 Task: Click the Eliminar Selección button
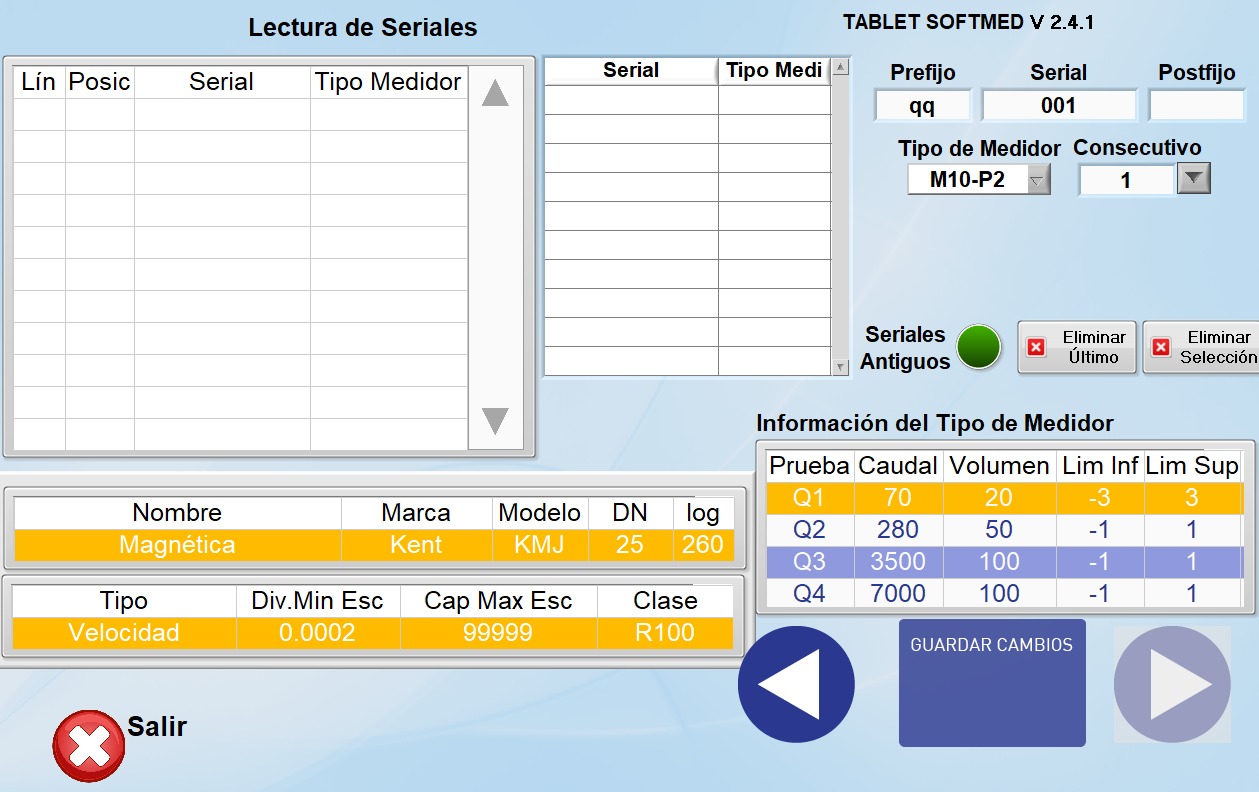(x=1201, y=347)
